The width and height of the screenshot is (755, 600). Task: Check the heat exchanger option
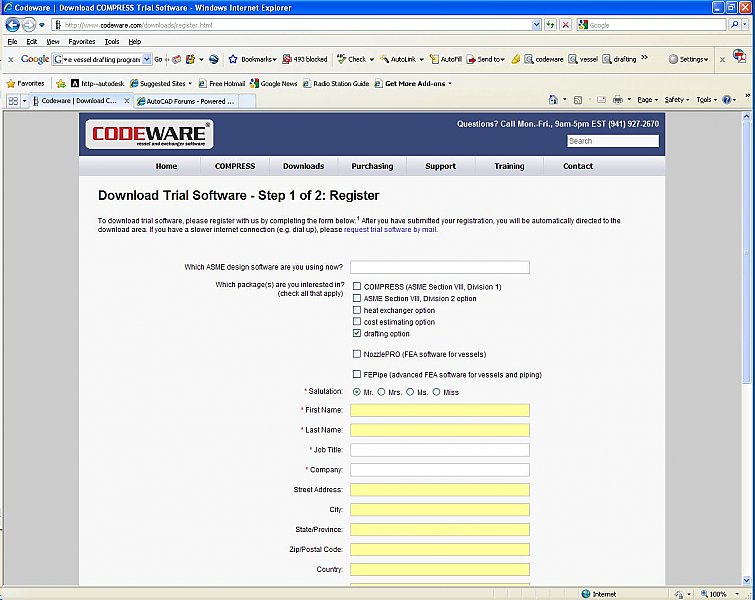(357, 310)
